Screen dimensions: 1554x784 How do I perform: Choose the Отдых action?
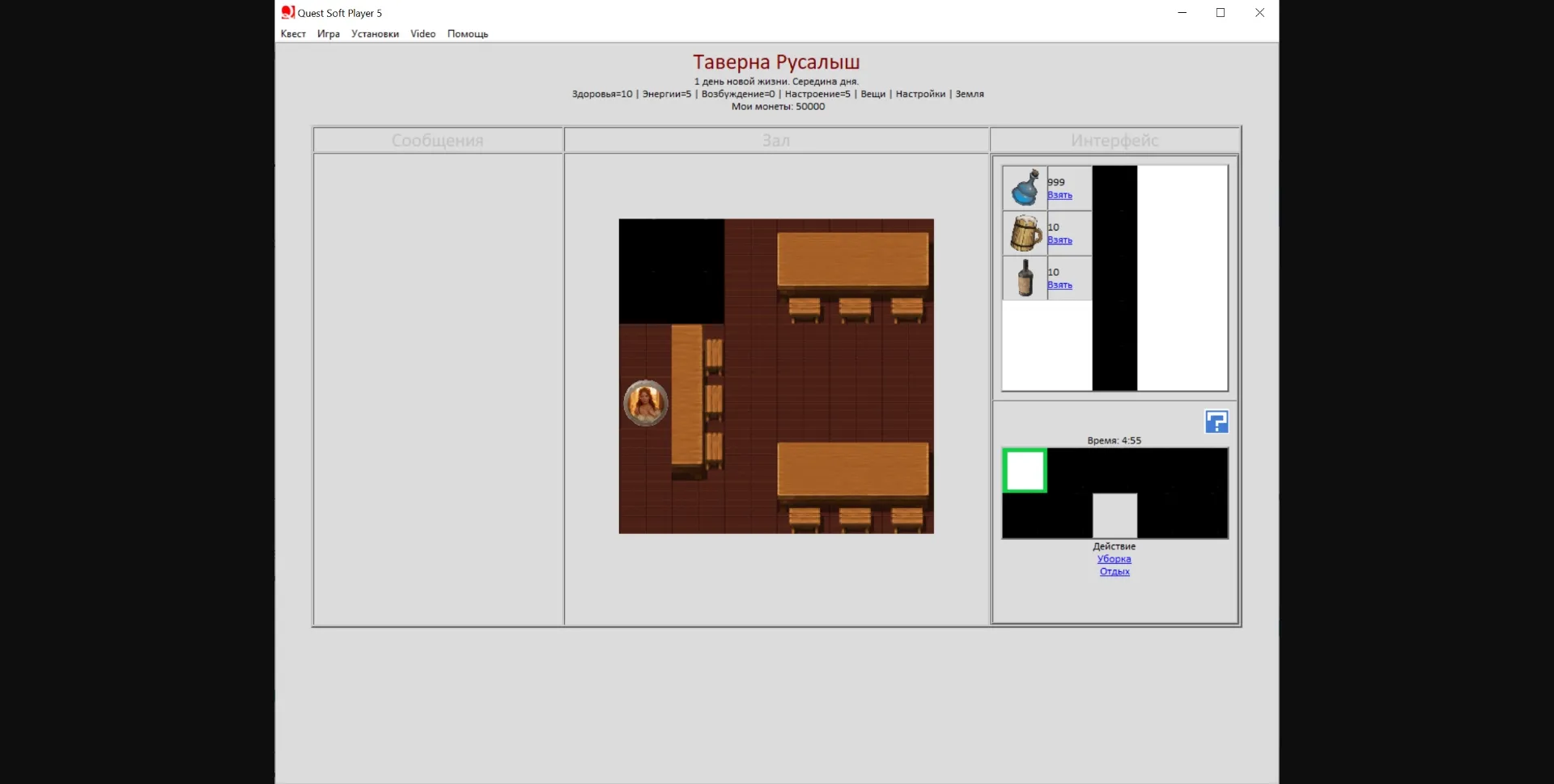1114,571
